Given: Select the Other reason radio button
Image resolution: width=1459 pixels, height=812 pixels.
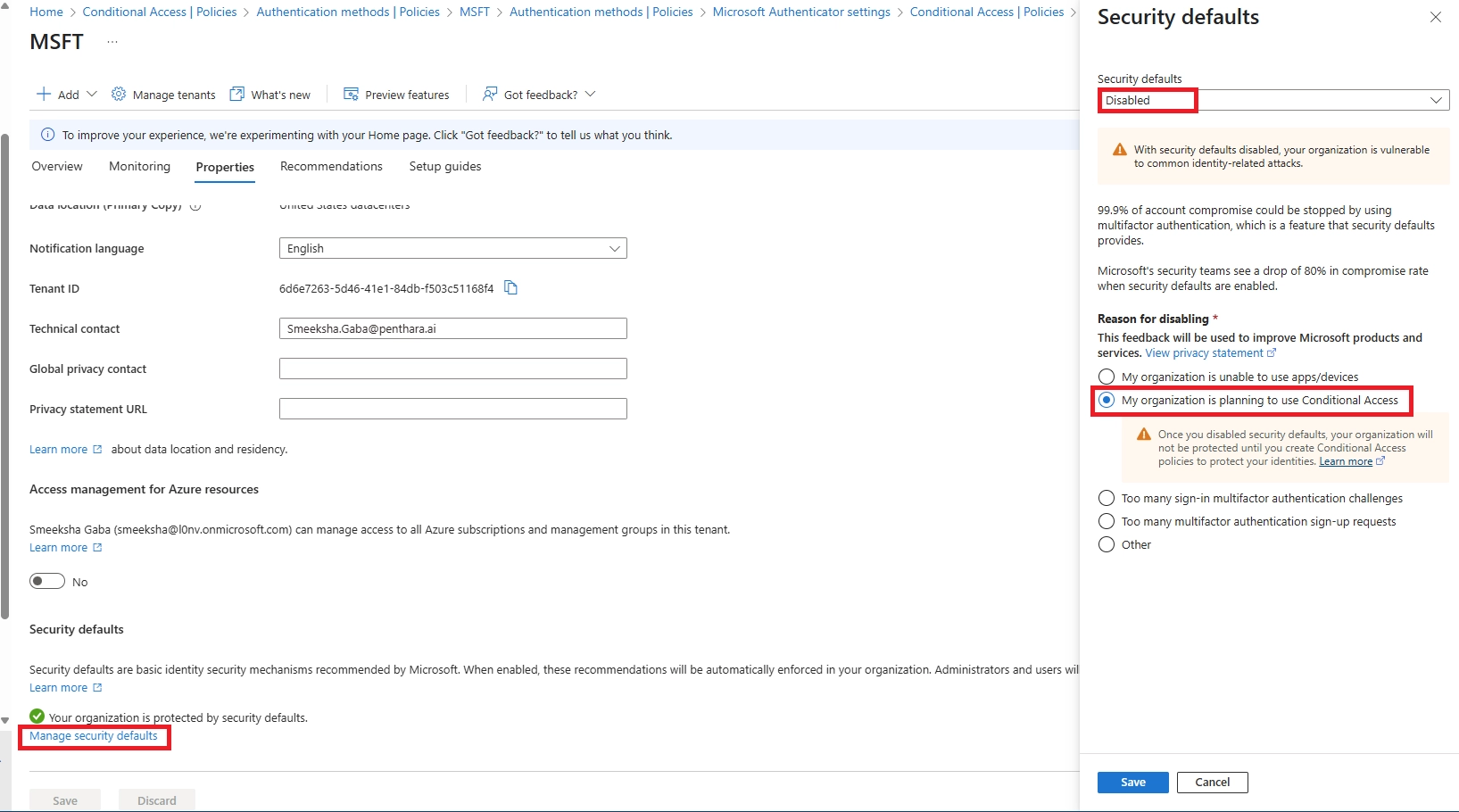Looking at the screenshot, I should click(1107, 544).
